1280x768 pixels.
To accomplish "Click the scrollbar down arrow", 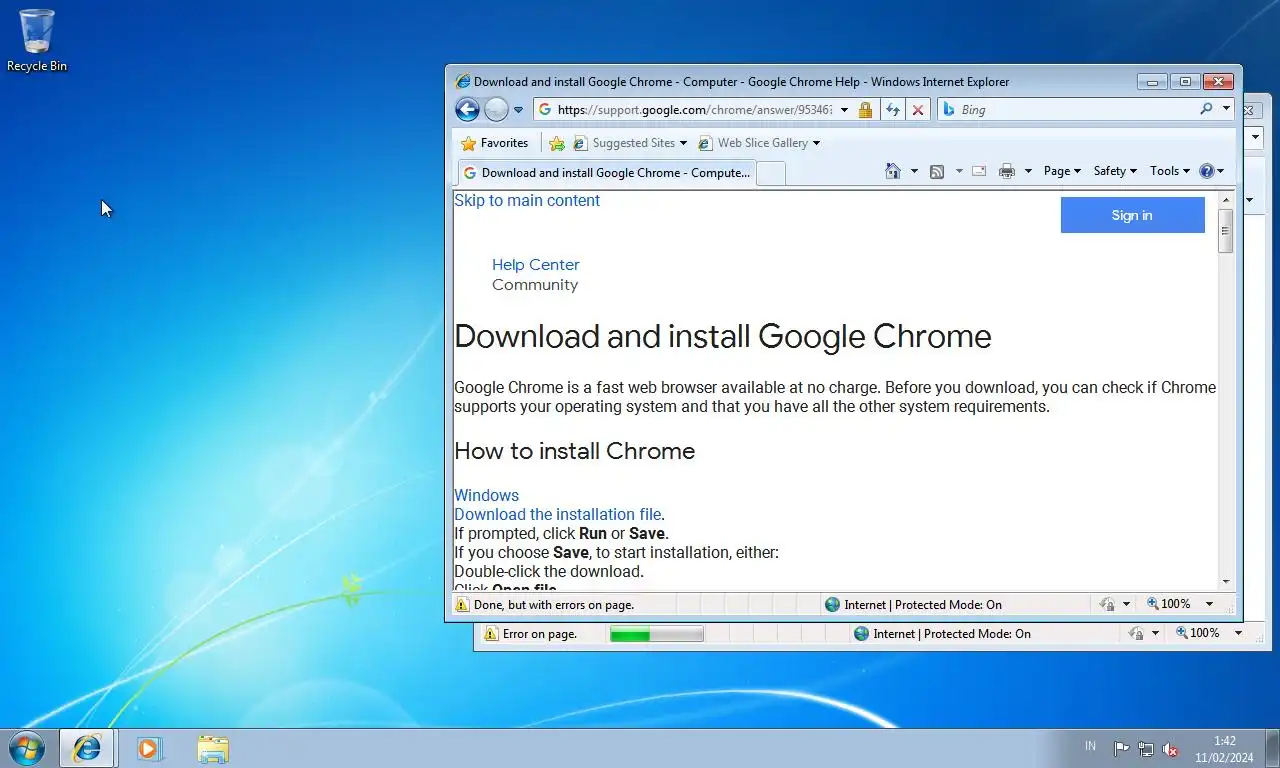I will [x=1225, y=582].
